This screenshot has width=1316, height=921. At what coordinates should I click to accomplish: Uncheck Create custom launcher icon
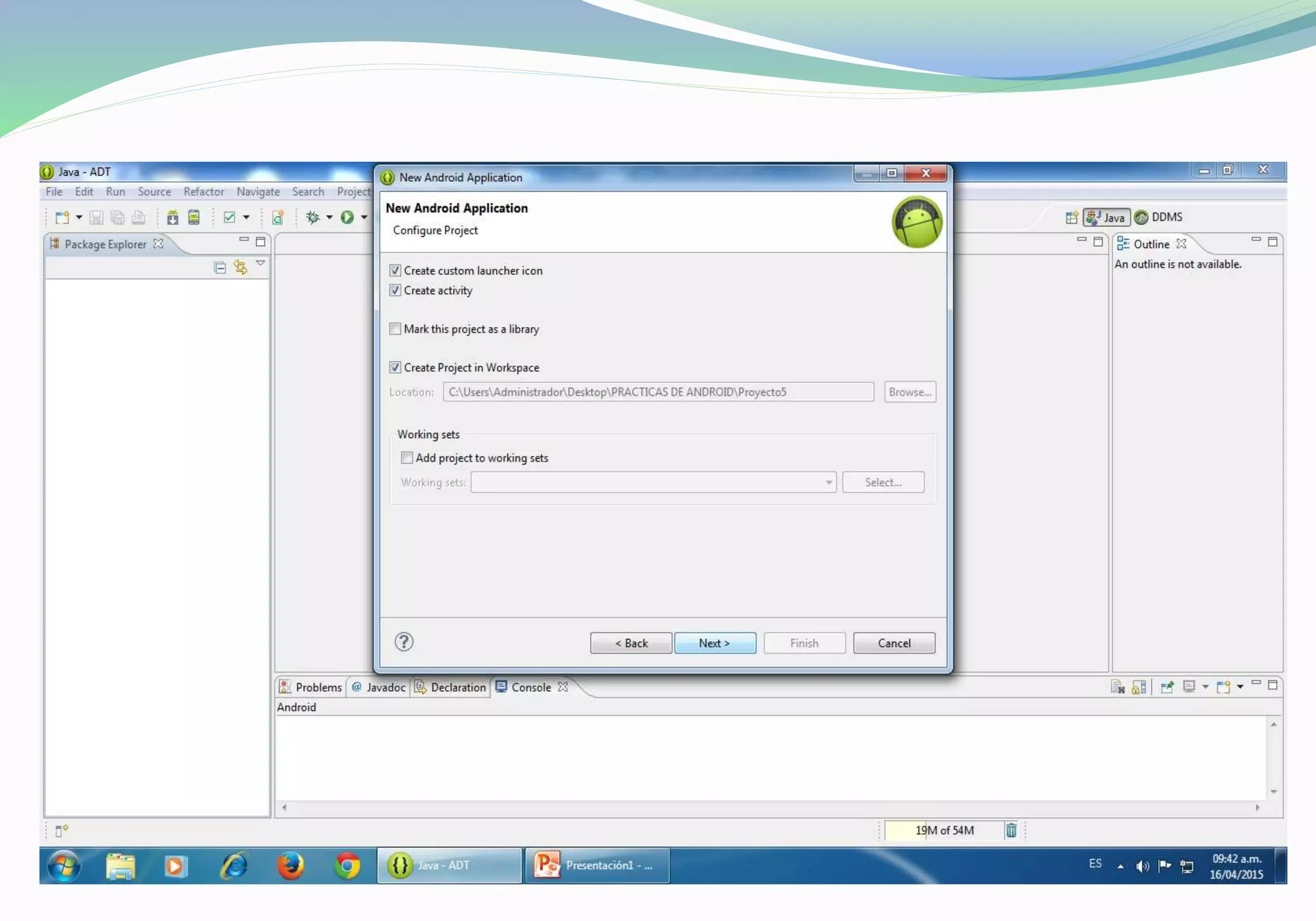tap(395, 270)
